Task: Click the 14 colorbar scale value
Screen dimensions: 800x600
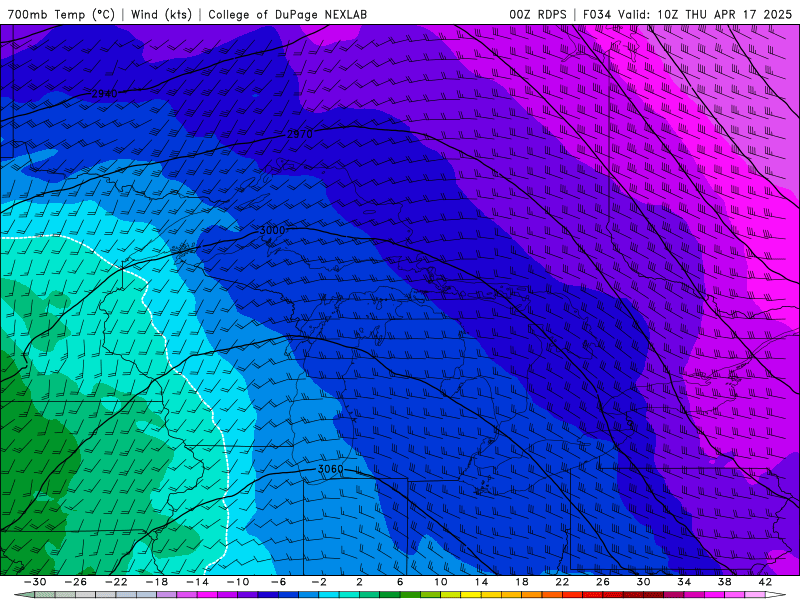Action: 481,582
